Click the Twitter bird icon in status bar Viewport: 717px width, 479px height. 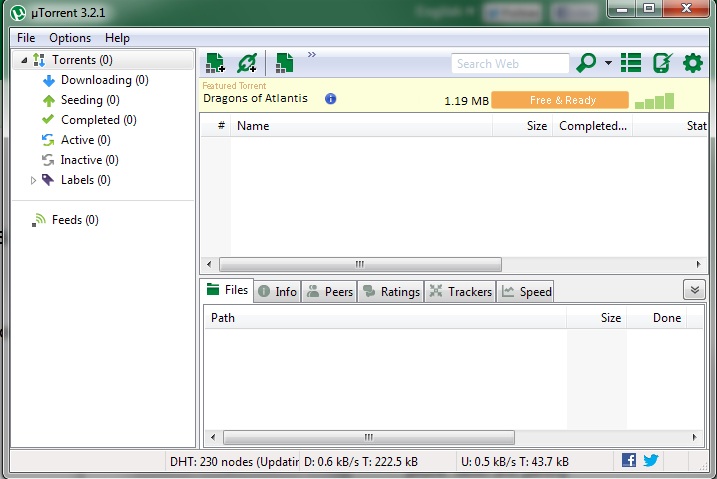(x=651, y=460)
